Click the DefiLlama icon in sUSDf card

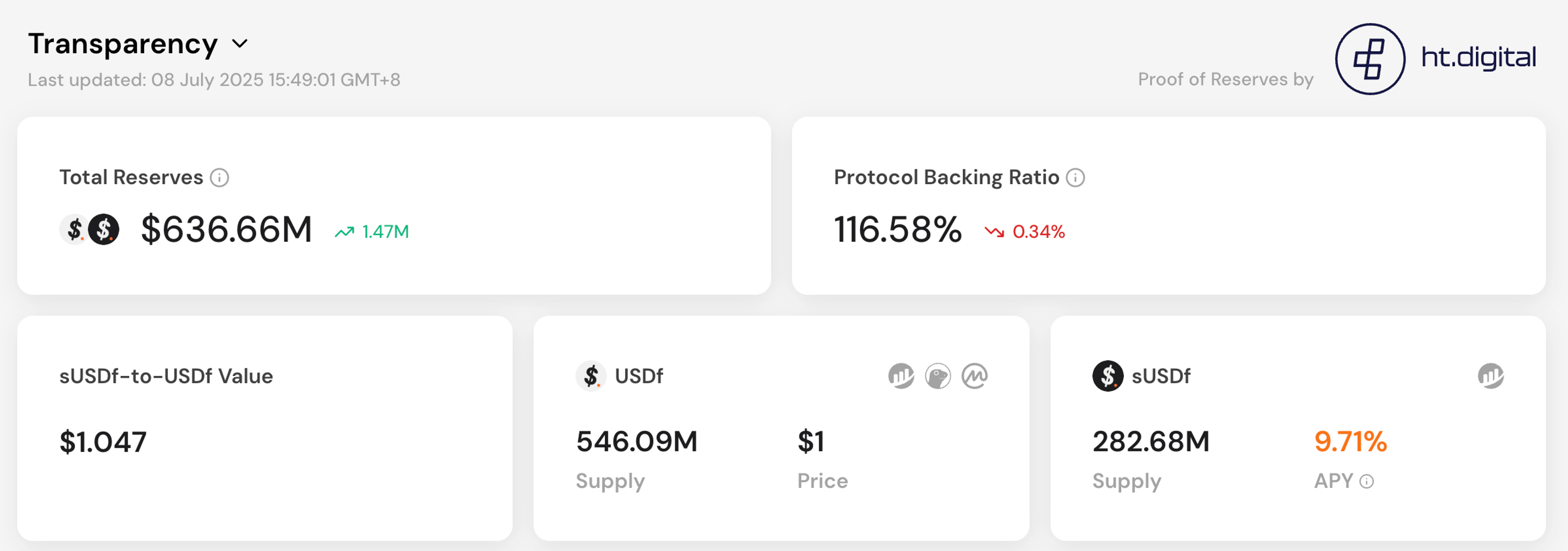coord(1491,376)
